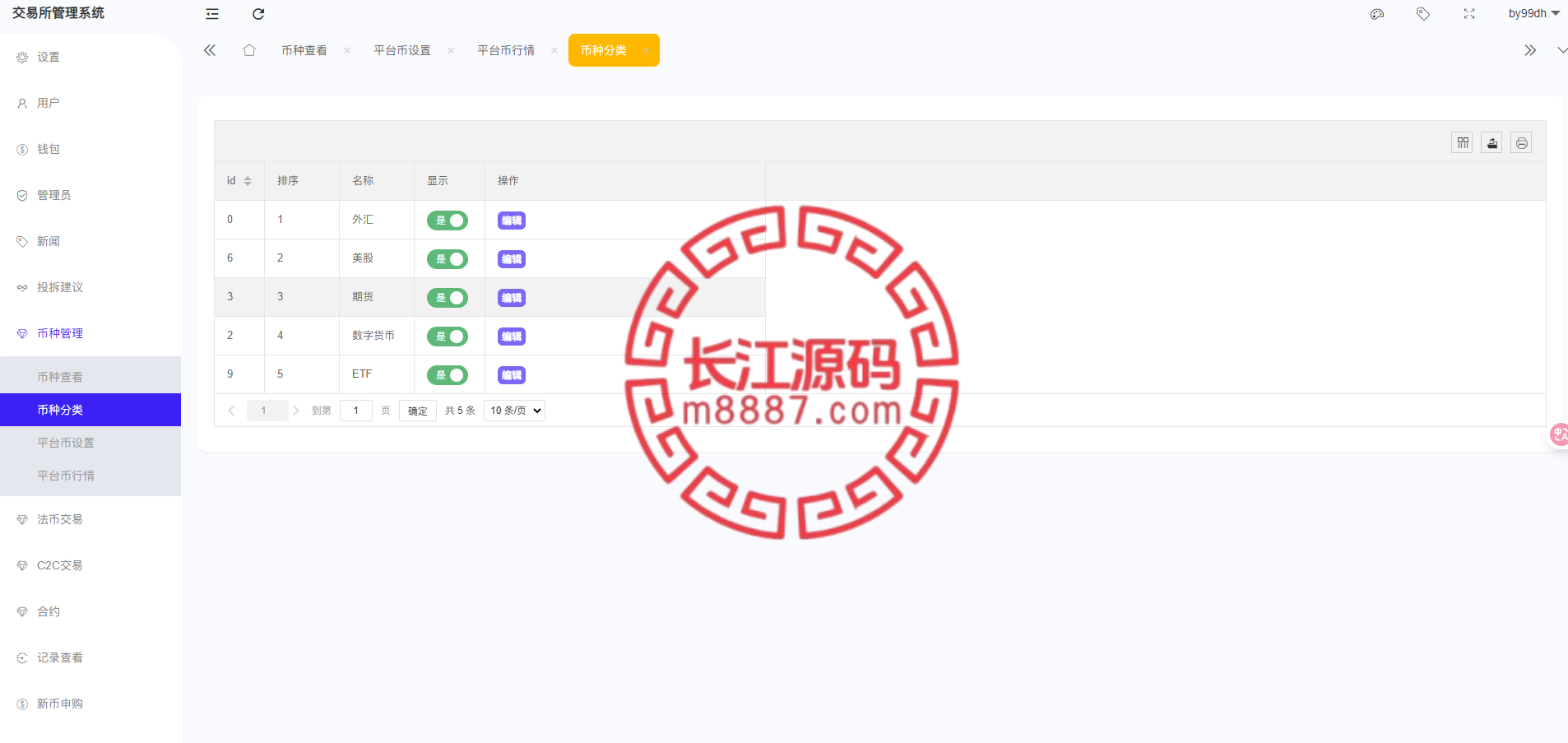Expand the 管理员 sidebar menu

tap(90, 195)
